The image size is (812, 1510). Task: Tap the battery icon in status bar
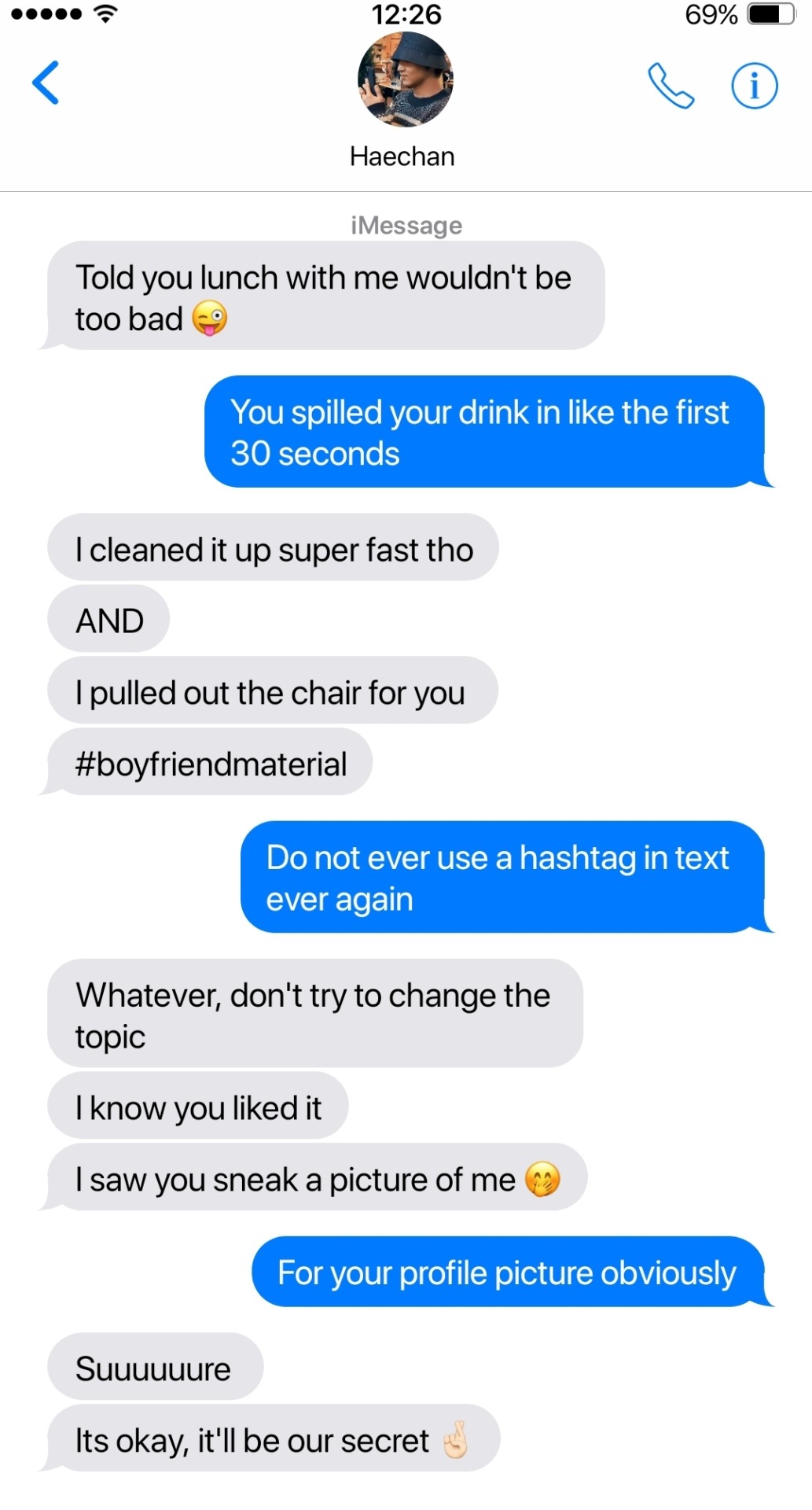771,14
